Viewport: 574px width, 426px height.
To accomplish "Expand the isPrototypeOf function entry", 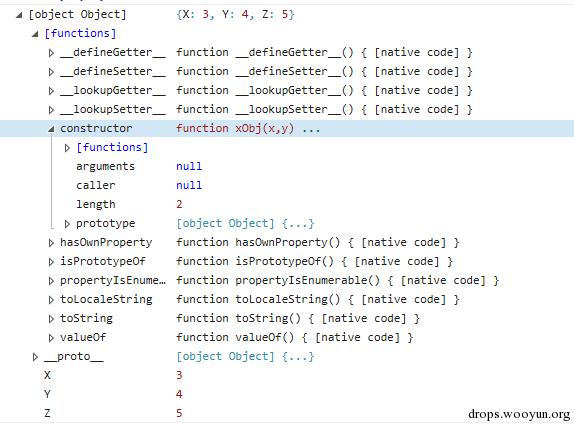I will pyautogui.click(x=51, y=262).
